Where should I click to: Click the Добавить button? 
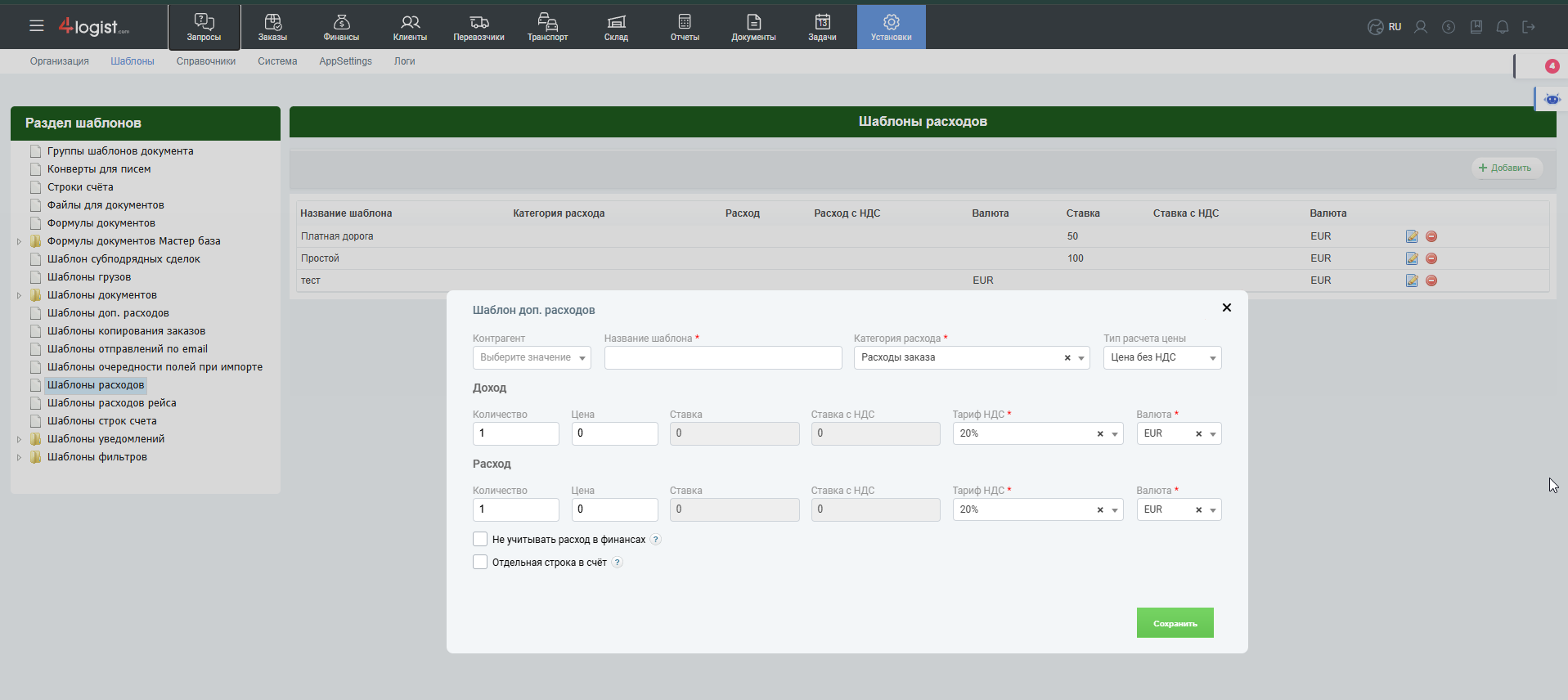pos(1506,168)
